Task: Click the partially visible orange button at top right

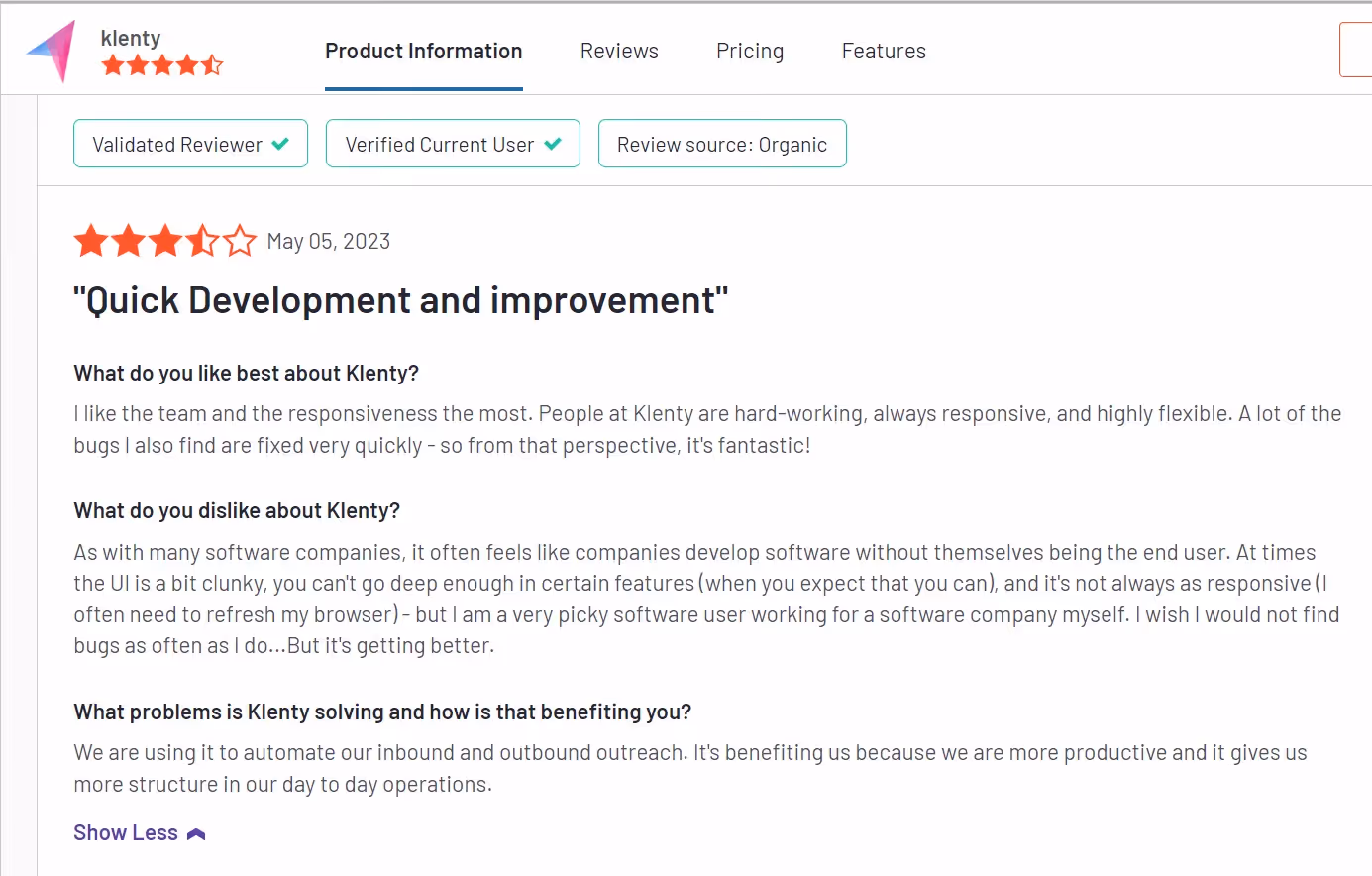Action: pyautogui.click(x=1356, y=50)
